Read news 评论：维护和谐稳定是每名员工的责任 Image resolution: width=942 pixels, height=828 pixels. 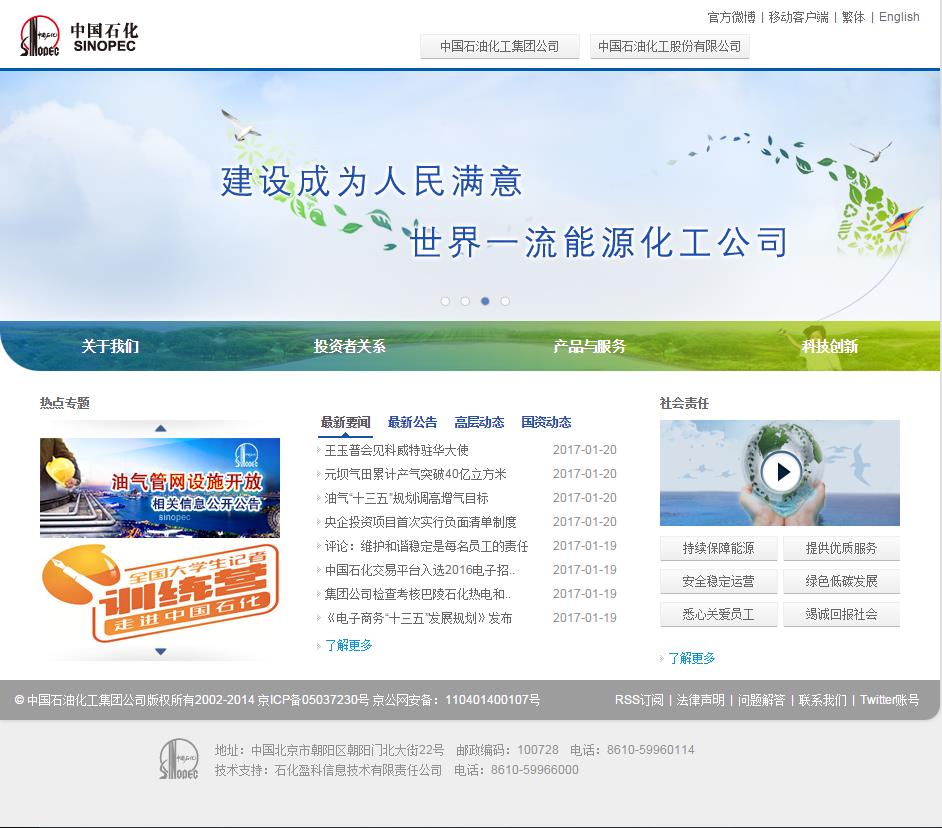pos(426,546)
